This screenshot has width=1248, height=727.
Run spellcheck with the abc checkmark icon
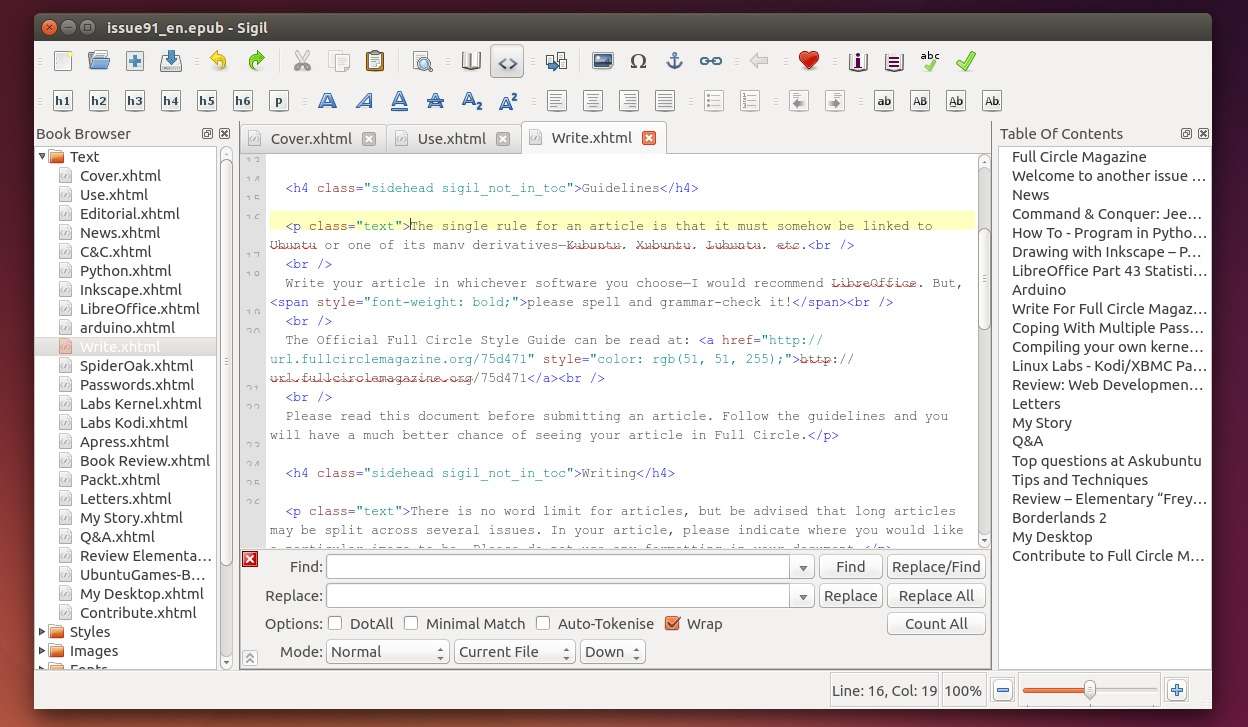click(929, 61)
